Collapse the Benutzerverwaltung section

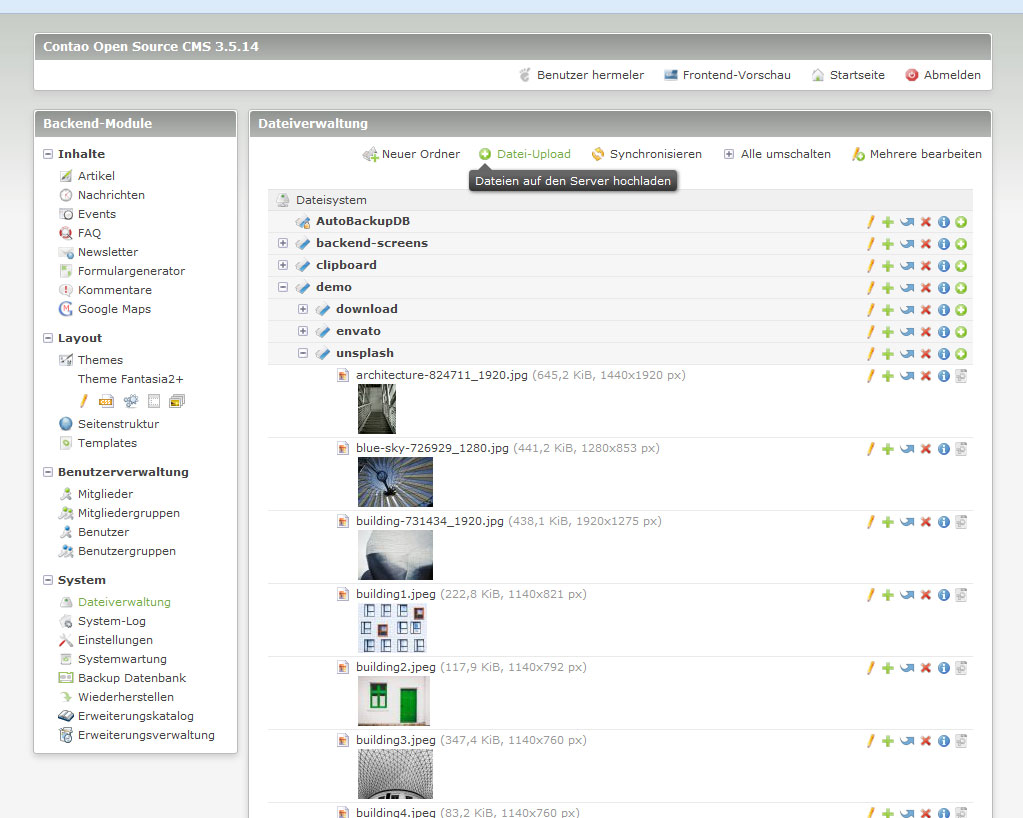[48, 472]
